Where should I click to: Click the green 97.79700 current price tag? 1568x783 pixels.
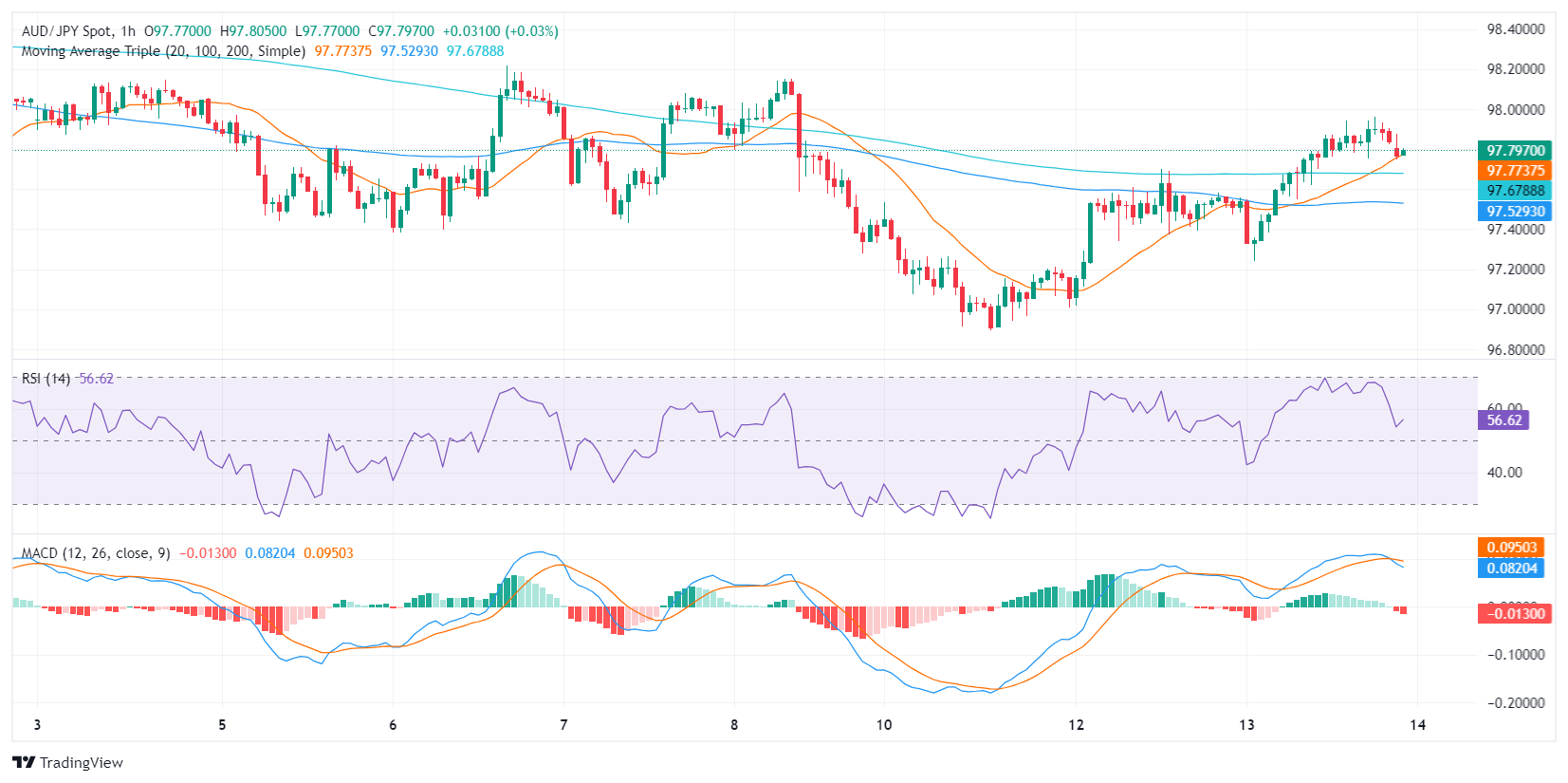1514,150
